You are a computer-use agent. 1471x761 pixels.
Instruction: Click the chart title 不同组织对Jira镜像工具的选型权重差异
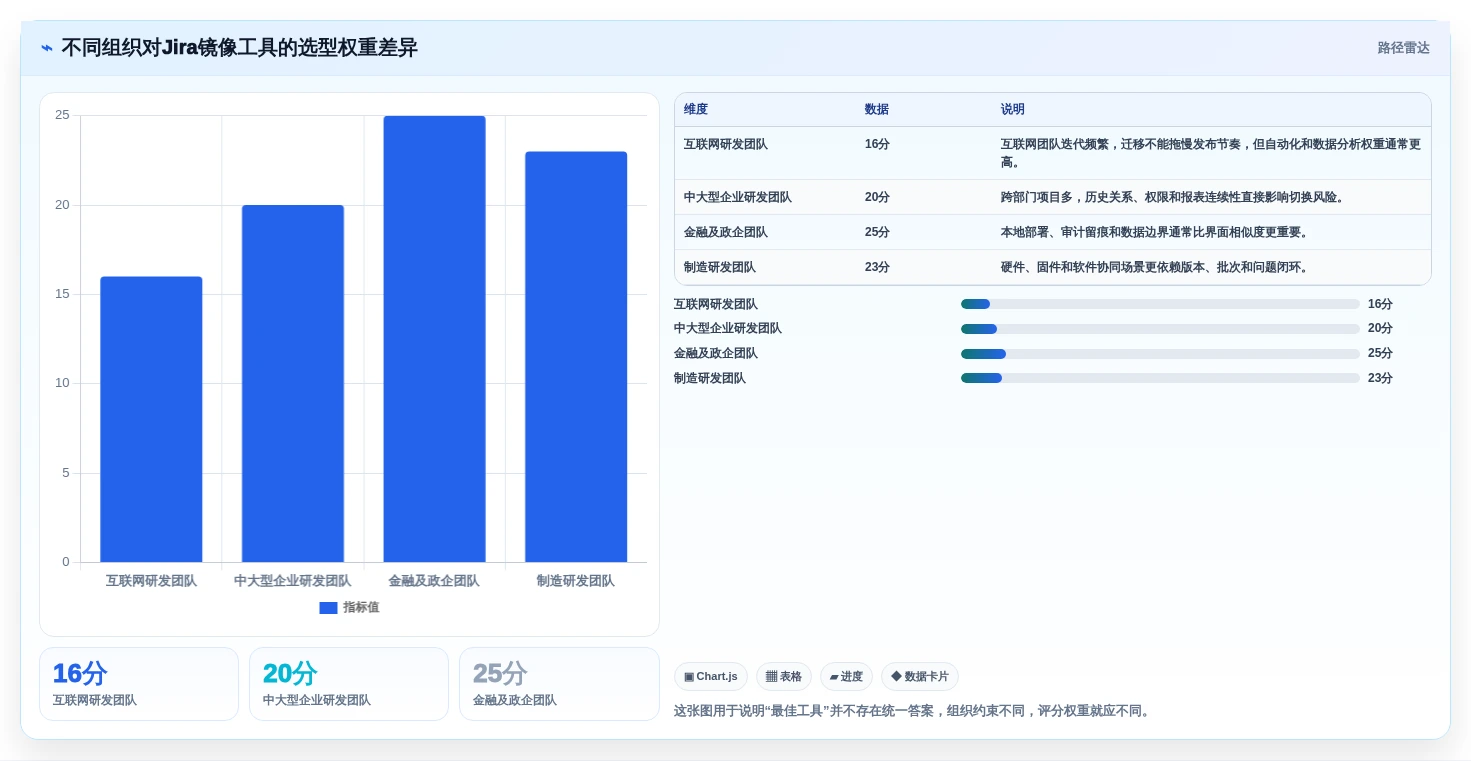[x=240, y=48]
